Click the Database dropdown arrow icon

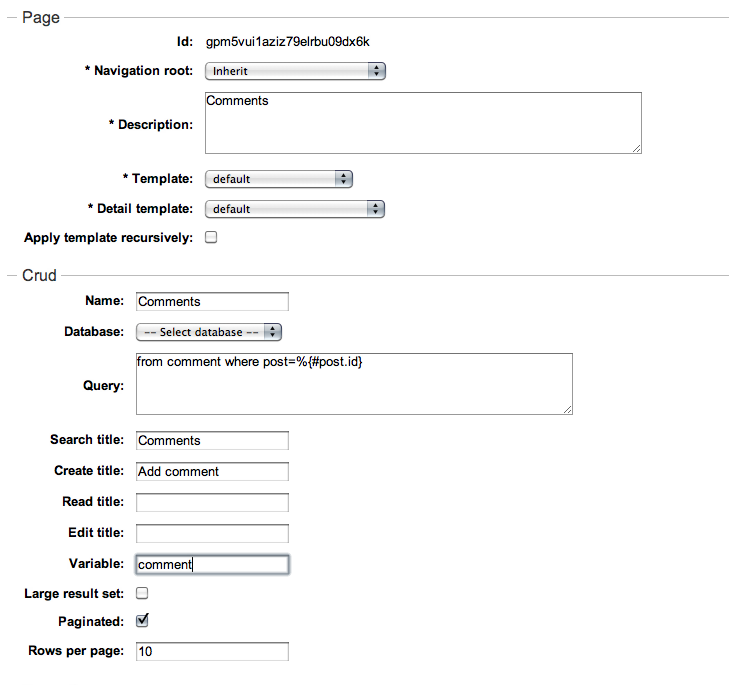(x=273, y=332)
